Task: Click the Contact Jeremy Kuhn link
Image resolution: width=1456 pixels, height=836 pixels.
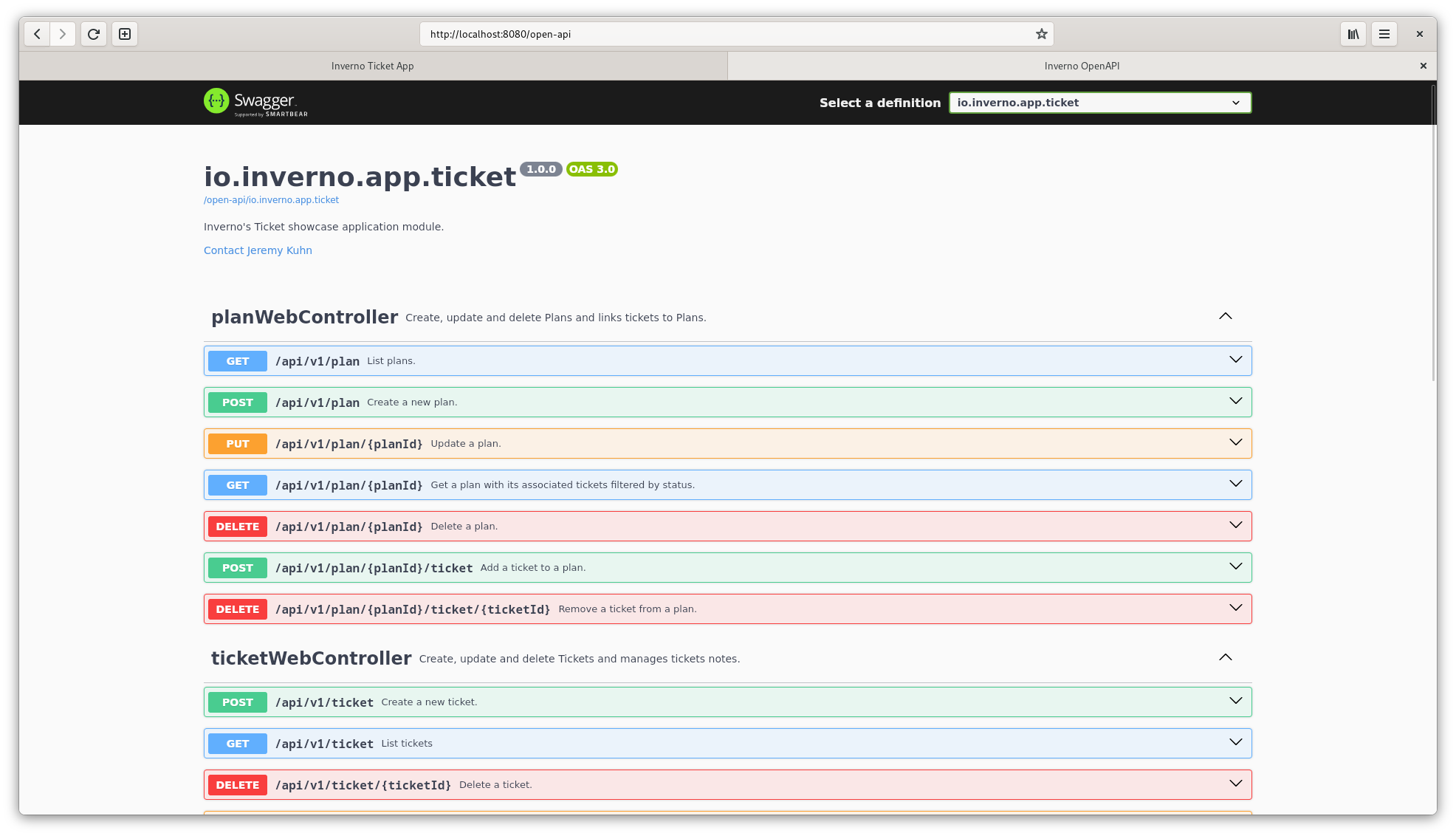Action: point(258,250)
